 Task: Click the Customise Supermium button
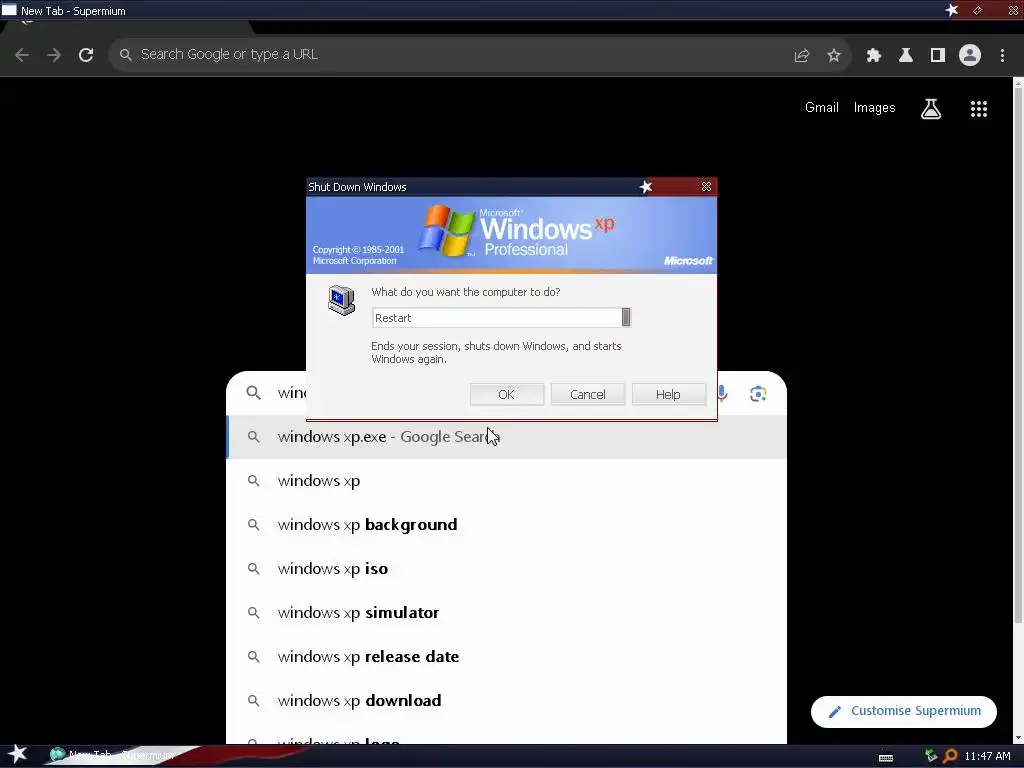point(903,711)
